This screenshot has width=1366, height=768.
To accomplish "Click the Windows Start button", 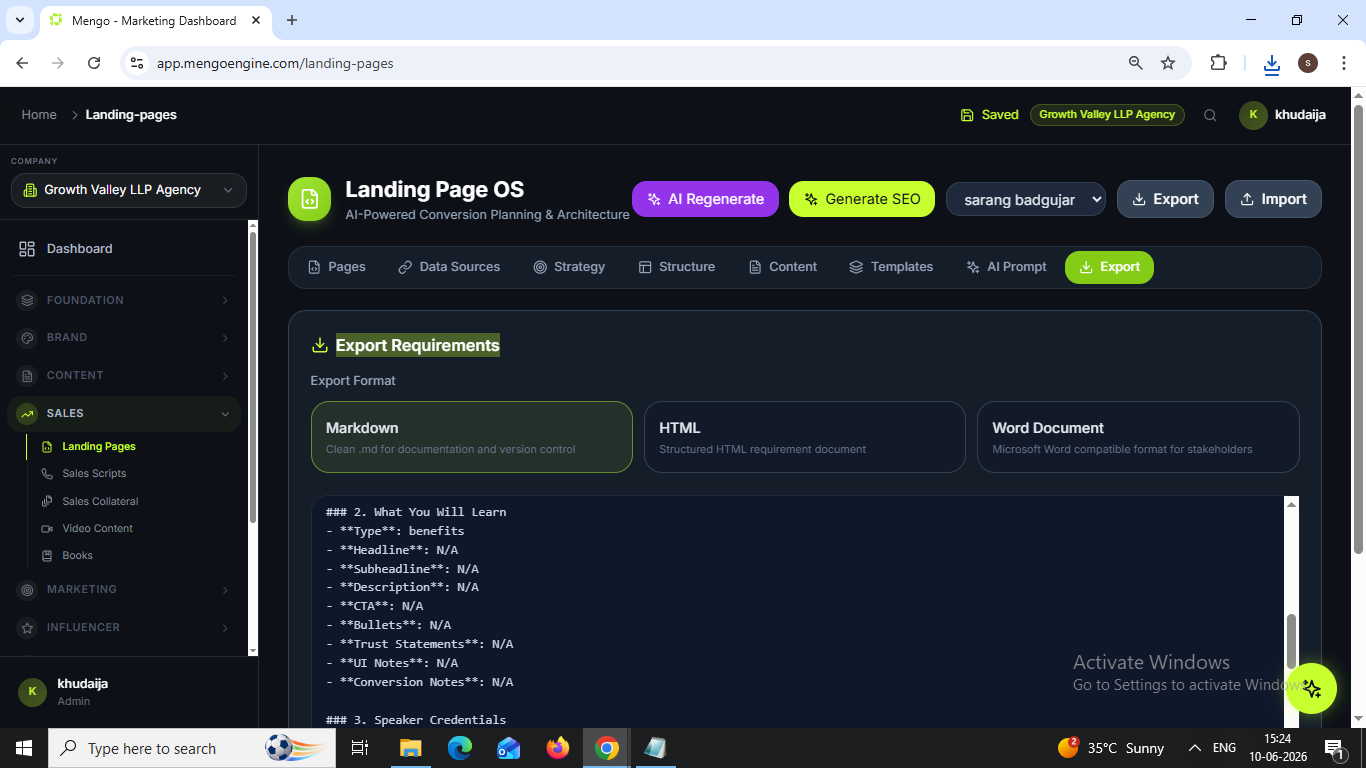I will 24,748.
